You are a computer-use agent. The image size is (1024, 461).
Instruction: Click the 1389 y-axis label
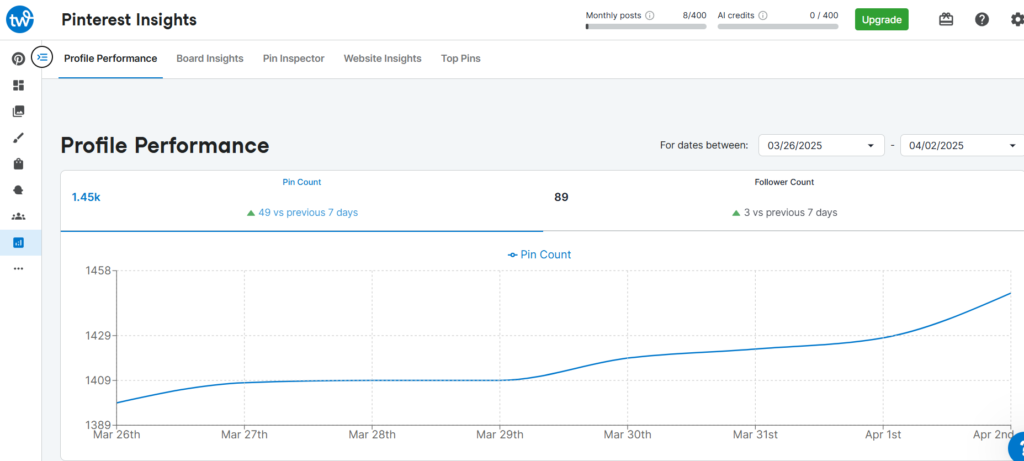[98, 424]
